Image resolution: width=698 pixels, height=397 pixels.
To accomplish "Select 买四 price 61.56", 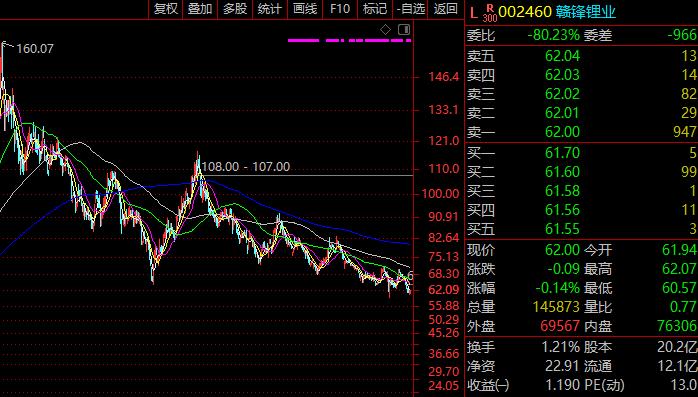I will pyautogui.click(x=562, y=210).
